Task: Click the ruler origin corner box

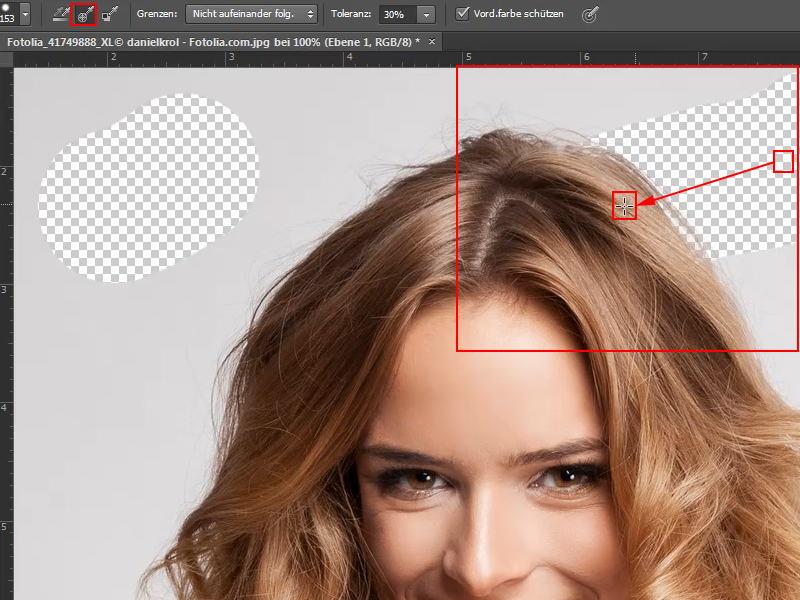Action: [x=7, y=60]
